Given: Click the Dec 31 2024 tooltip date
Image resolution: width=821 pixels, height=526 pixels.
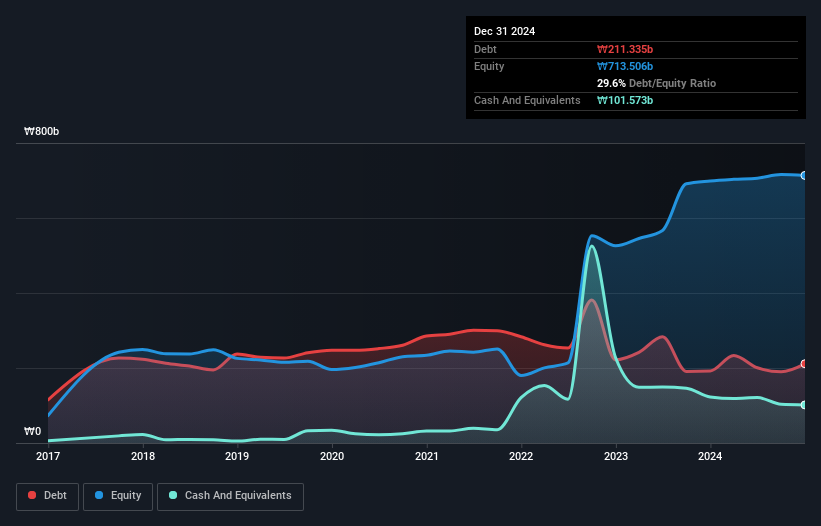Looking at the screenshot, I should coord(504,31).
